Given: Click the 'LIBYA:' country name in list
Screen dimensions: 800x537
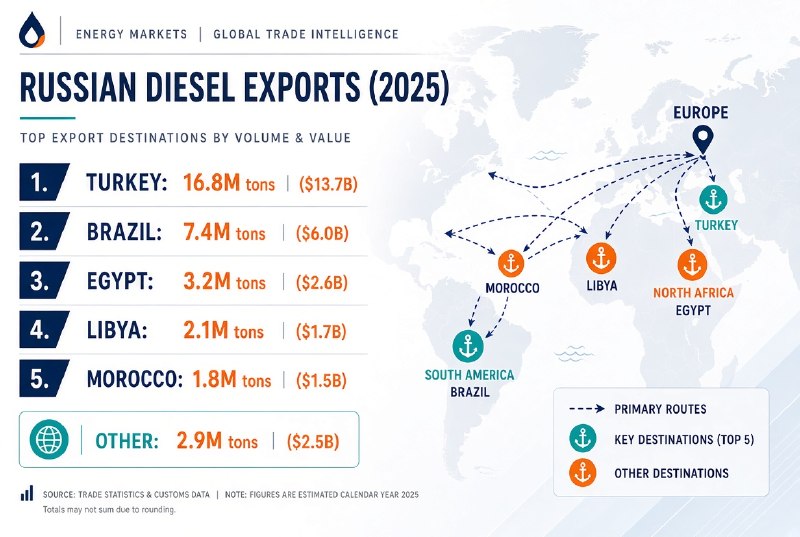Looking at the screenshot, I should pos(117,330).
